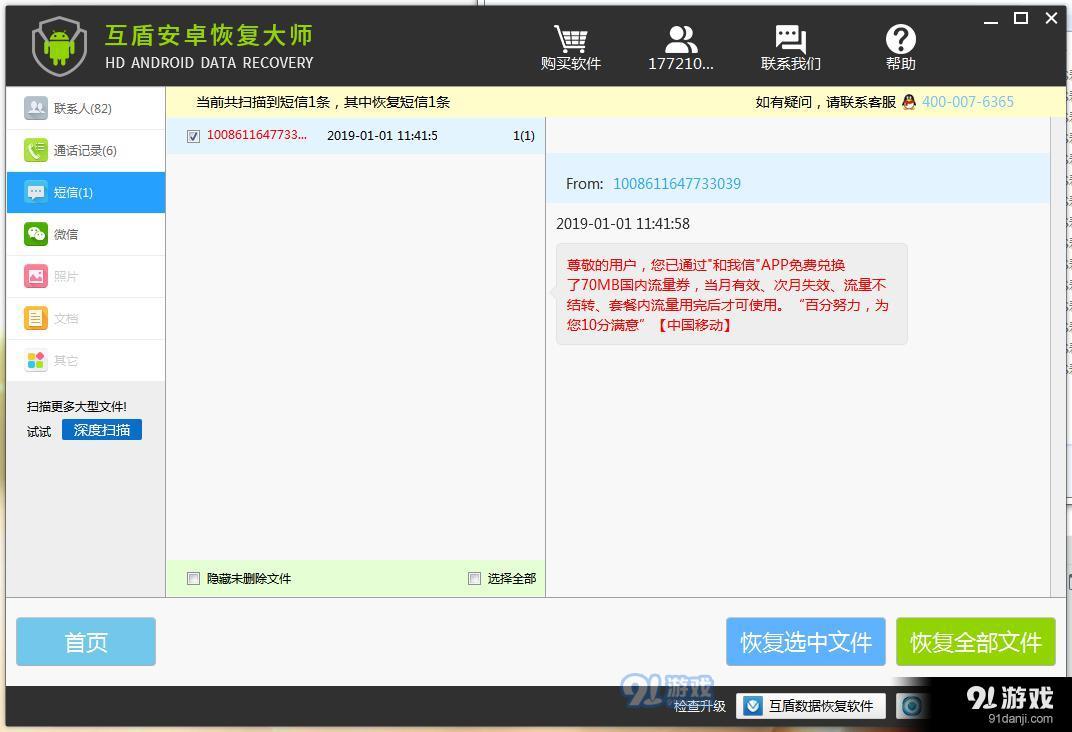Select the contacts icon in sidebar
The height and width of the screenshot is (732, 1072).
point(36,108)
